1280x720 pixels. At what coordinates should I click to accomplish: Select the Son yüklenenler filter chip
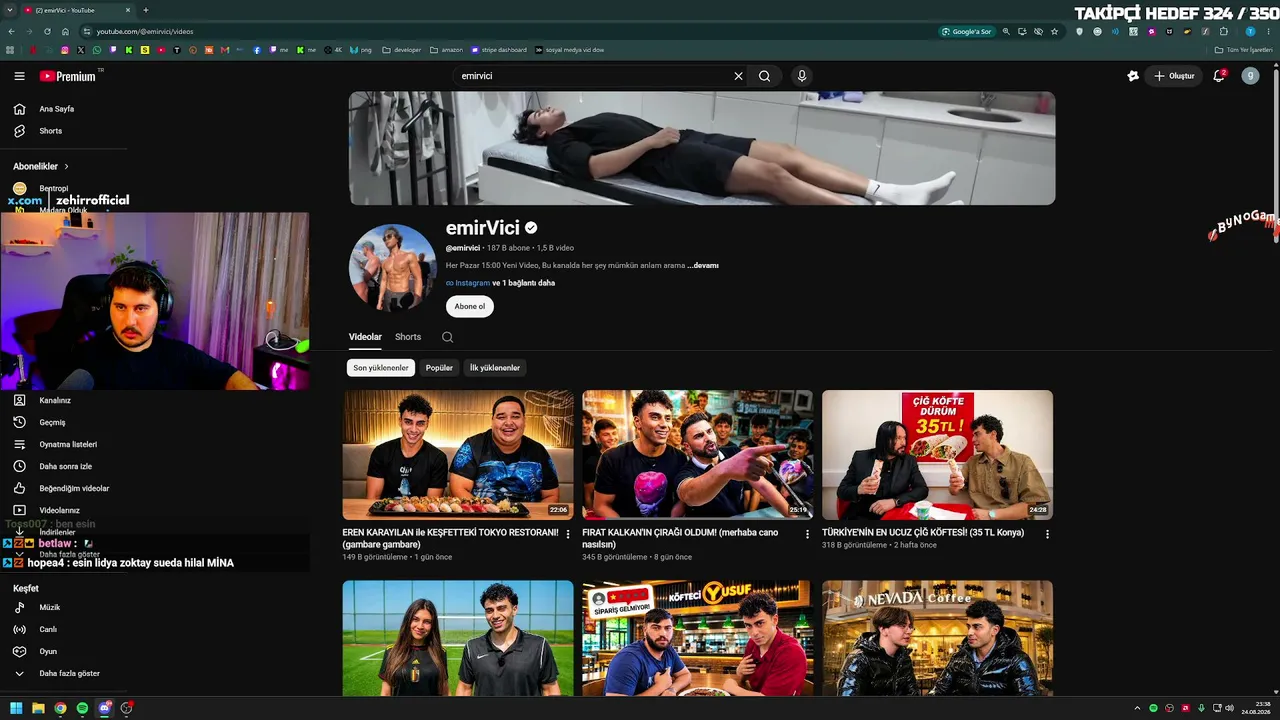click(x=381, y=368)
